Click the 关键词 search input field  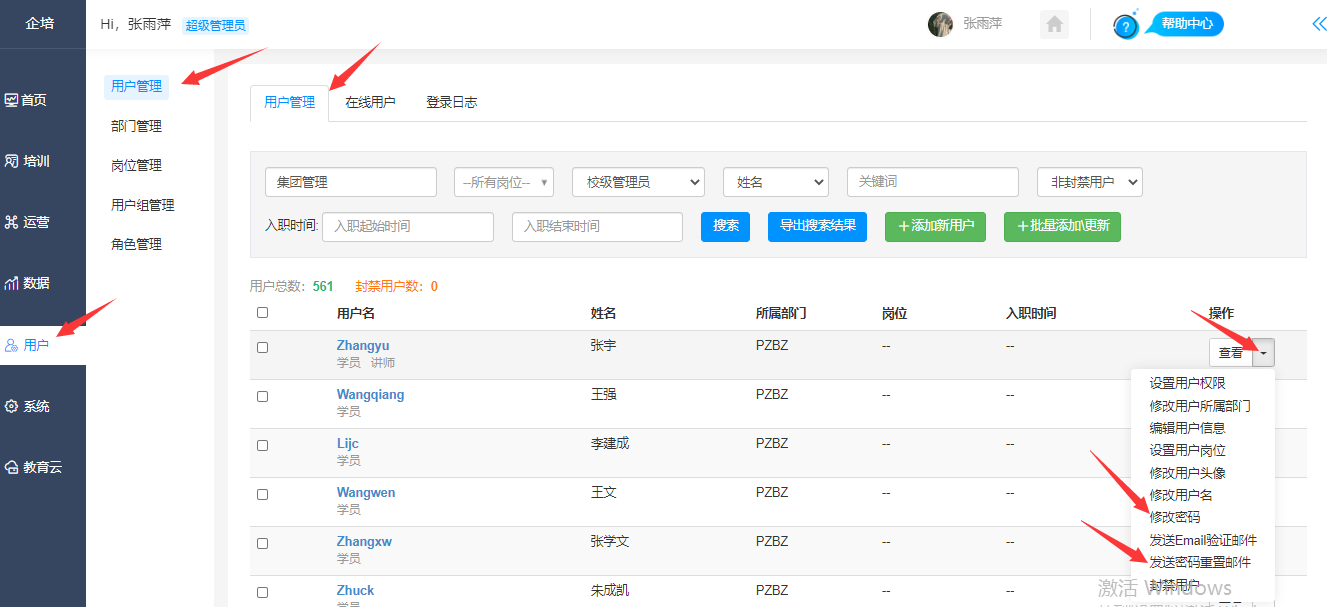click(932, 182)
